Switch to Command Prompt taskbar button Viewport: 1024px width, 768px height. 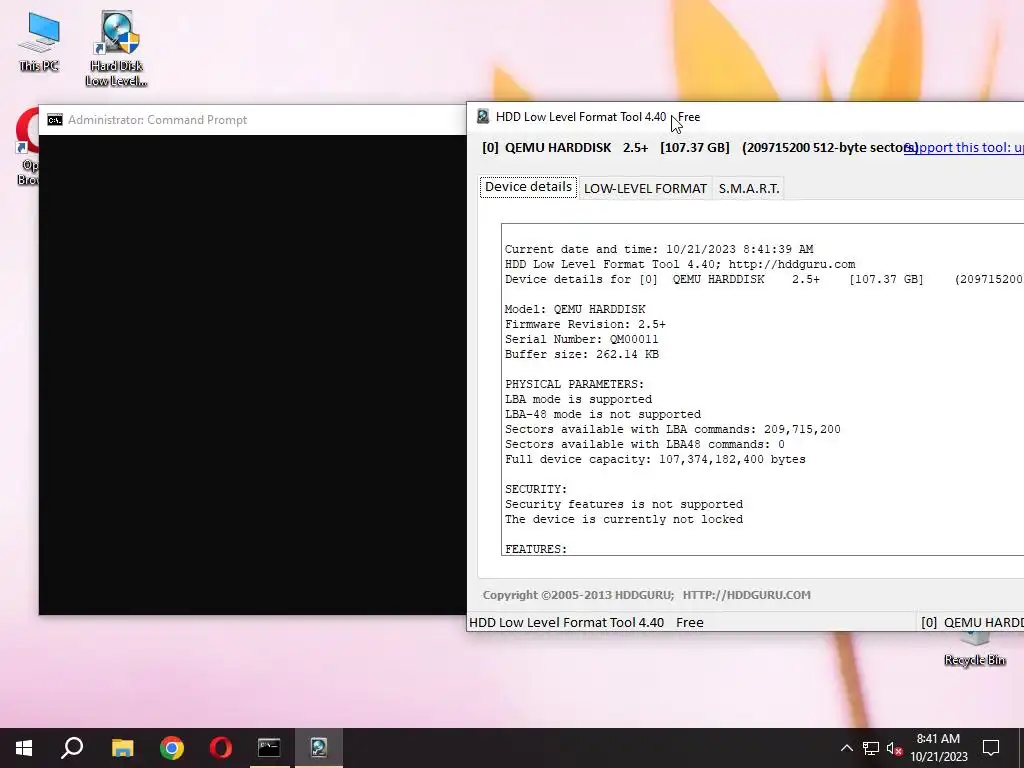click(x=269, y=748)
